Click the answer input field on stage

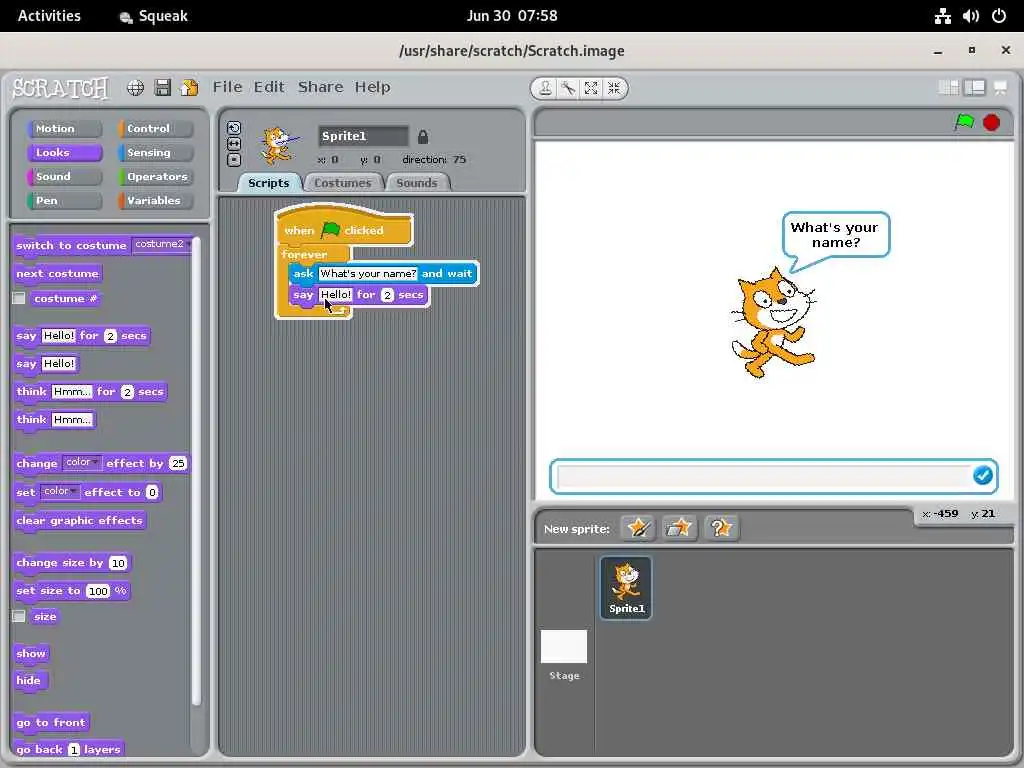tap(764, 476)
